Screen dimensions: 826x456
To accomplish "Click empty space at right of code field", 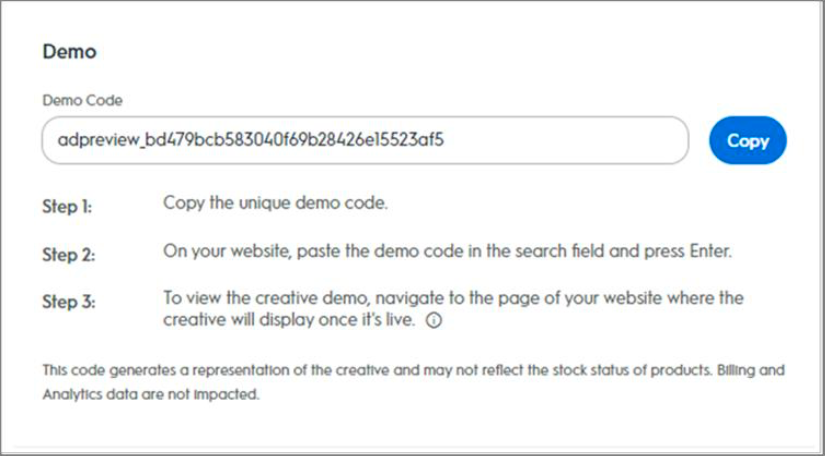I will [600, 141].
